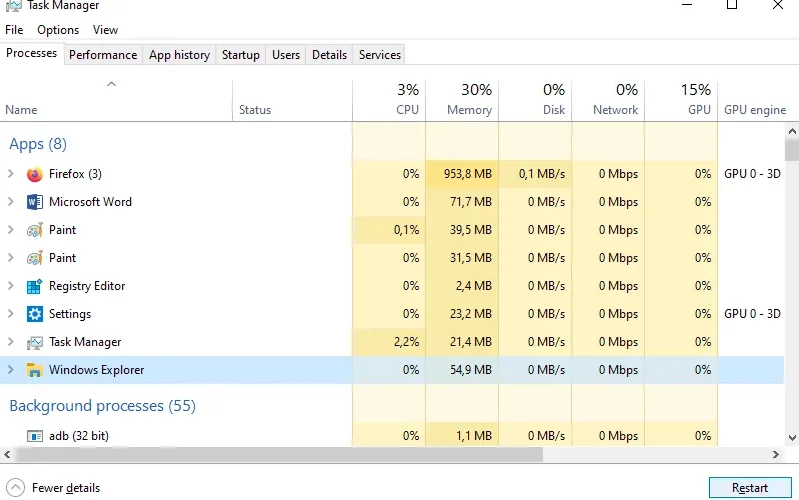Click the Background processes (55) heading
Viewport: 799px width, 500px height.
point(102,406)
